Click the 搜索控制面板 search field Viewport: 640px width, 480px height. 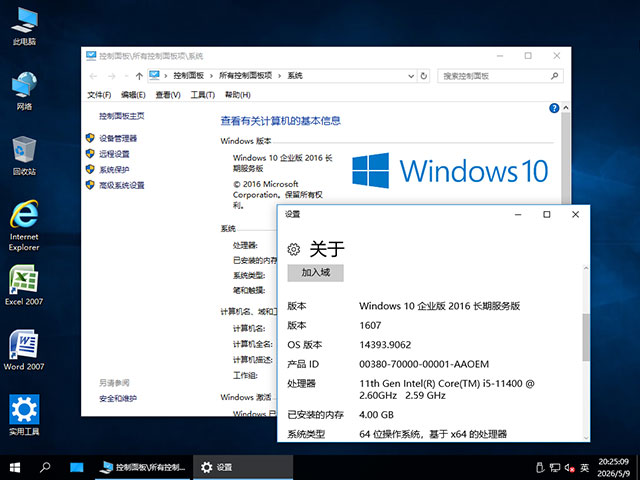(x=500, y=76)
